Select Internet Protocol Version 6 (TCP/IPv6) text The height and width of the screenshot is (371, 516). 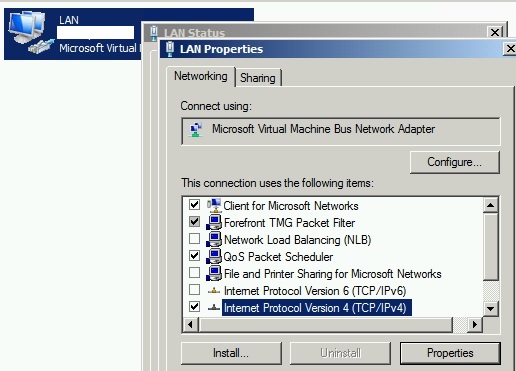click(x=315, y=291)
